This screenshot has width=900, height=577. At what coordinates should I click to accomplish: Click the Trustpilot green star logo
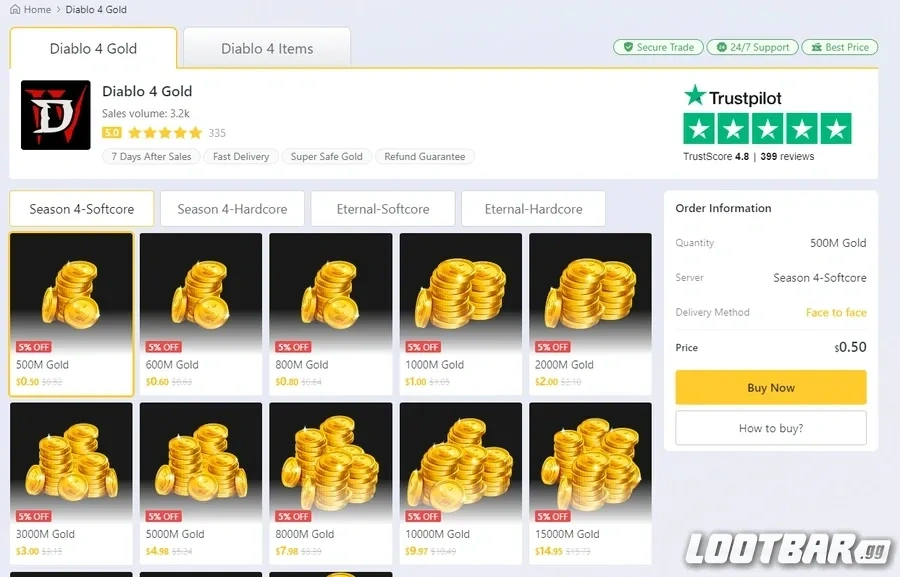point(695,95)
